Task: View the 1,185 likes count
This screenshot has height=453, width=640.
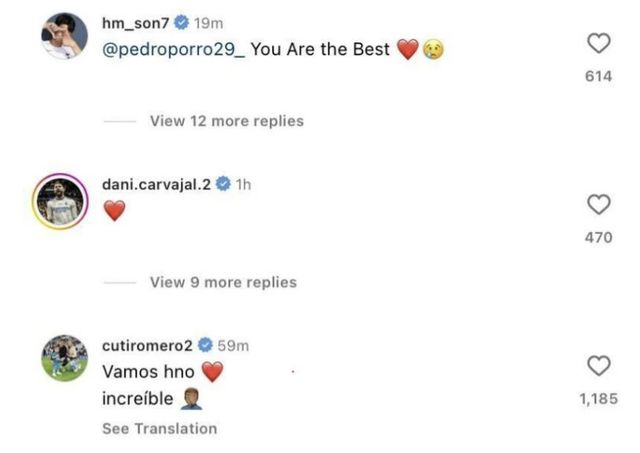Action: click(x=598, y=399)
